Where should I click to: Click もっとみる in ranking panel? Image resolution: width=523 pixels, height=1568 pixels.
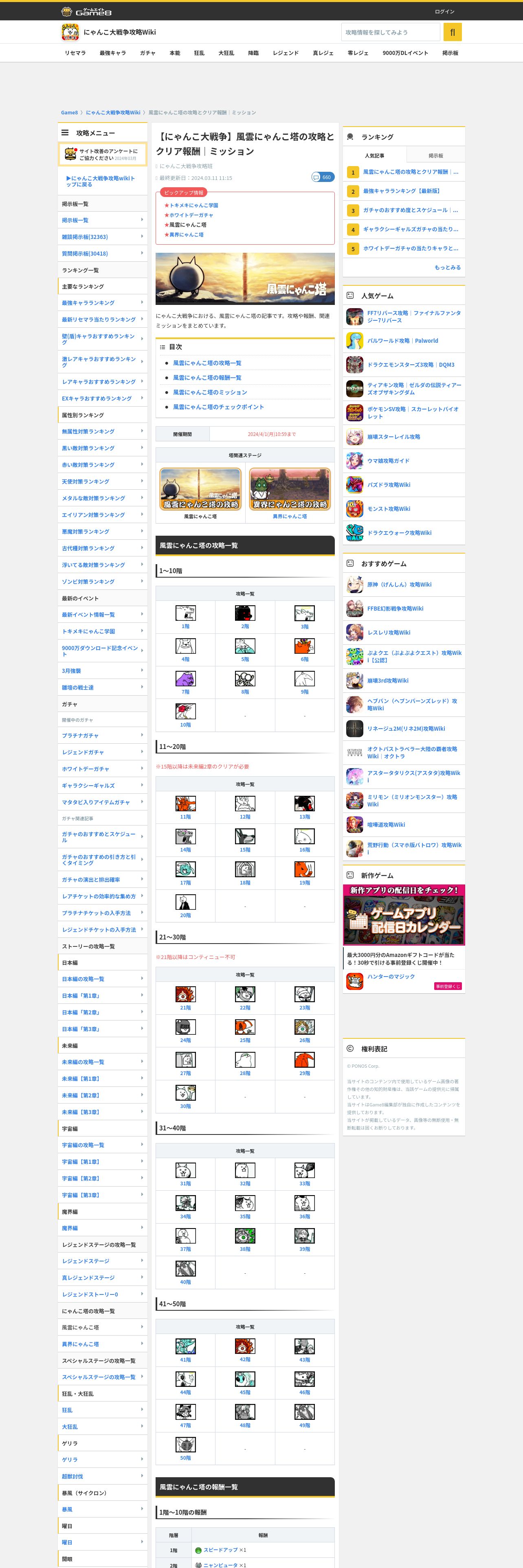(x=448, y=267)
